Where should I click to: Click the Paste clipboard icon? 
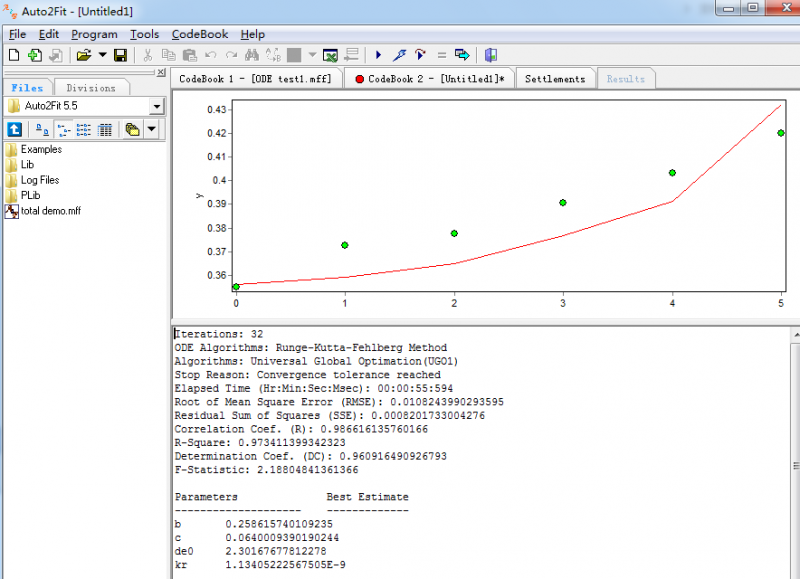click(189, 54)
